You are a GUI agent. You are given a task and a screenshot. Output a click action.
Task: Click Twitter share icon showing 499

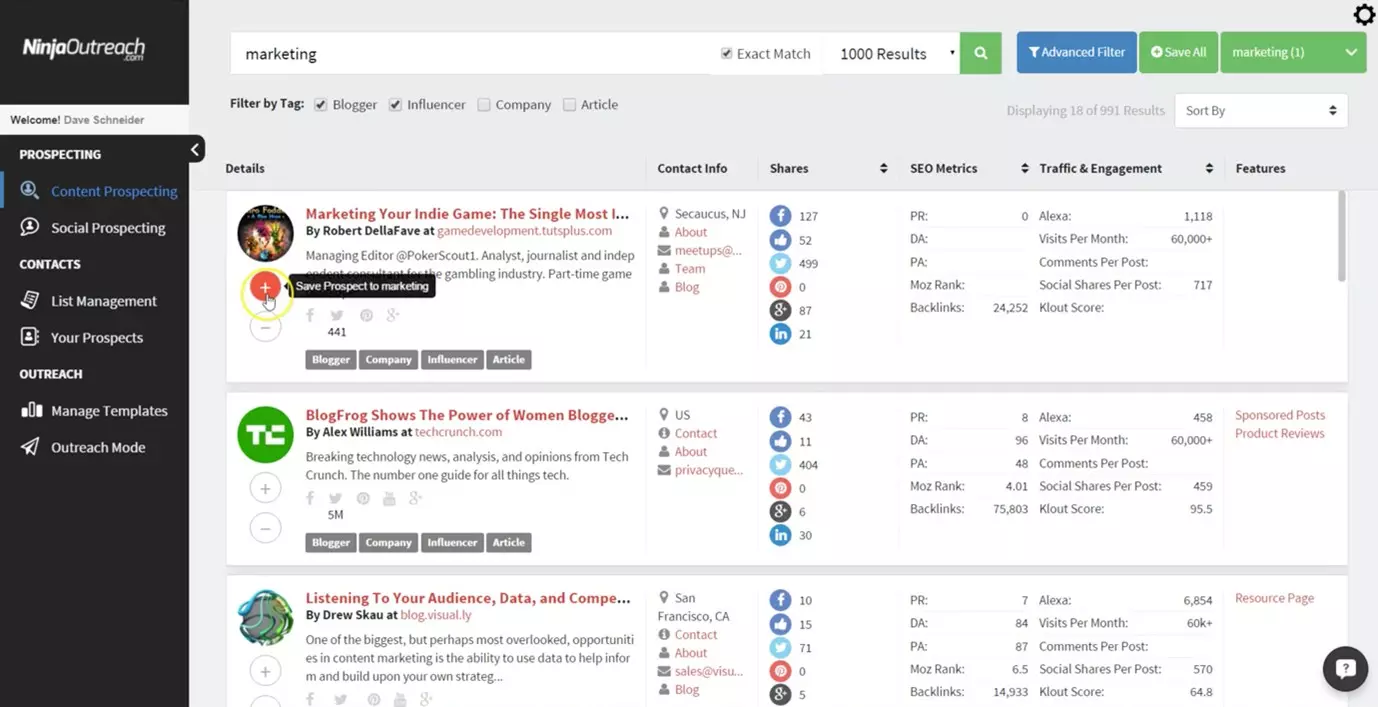click(x=780, y=263)
